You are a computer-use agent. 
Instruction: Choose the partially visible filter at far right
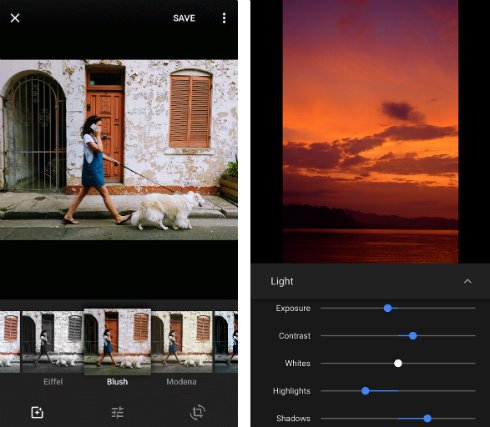[x=226, y=342]
